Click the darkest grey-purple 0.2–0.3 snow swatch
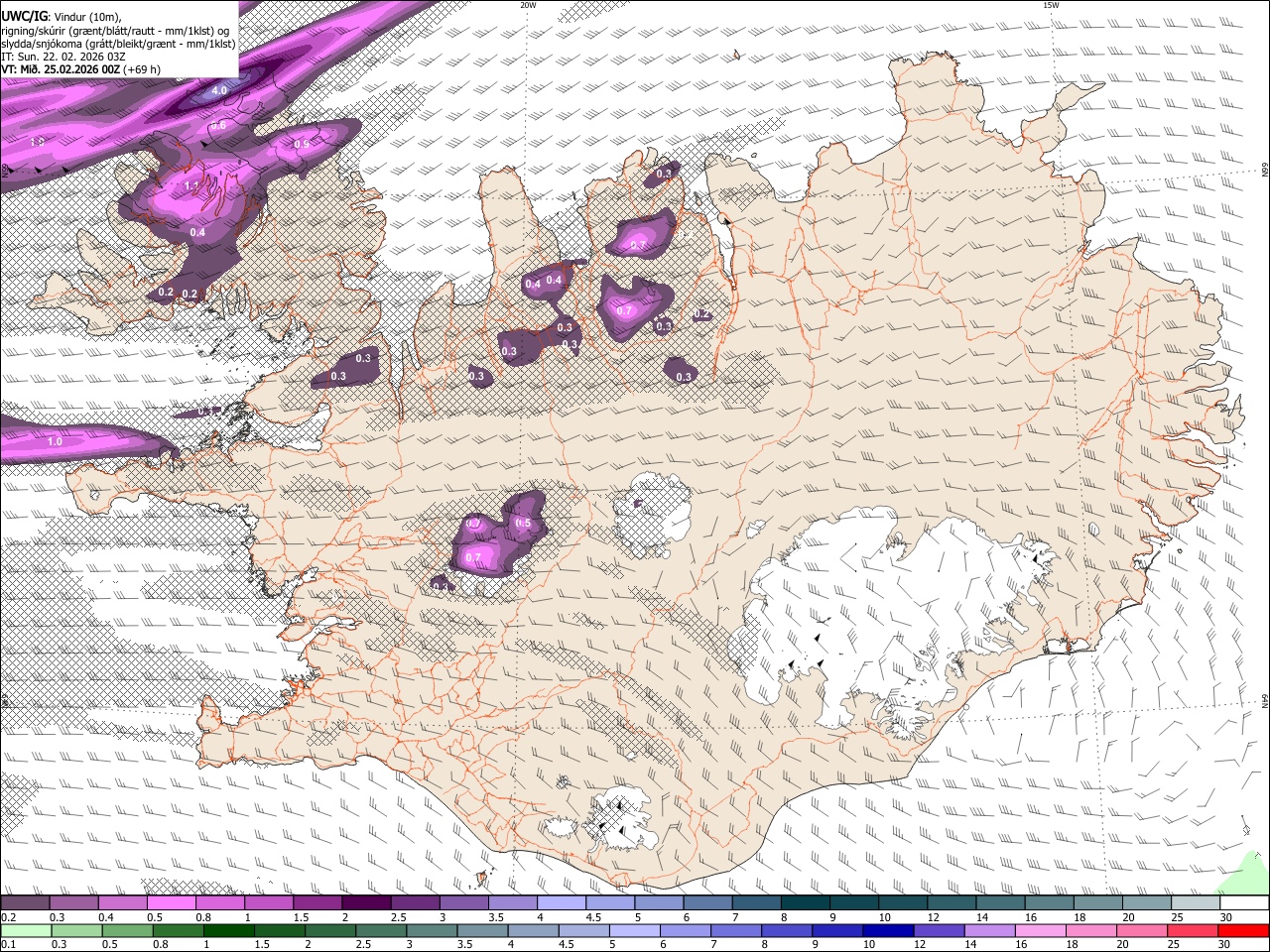Image resolution: width=1270 pixels, height=952 pixels. [26, 903]
